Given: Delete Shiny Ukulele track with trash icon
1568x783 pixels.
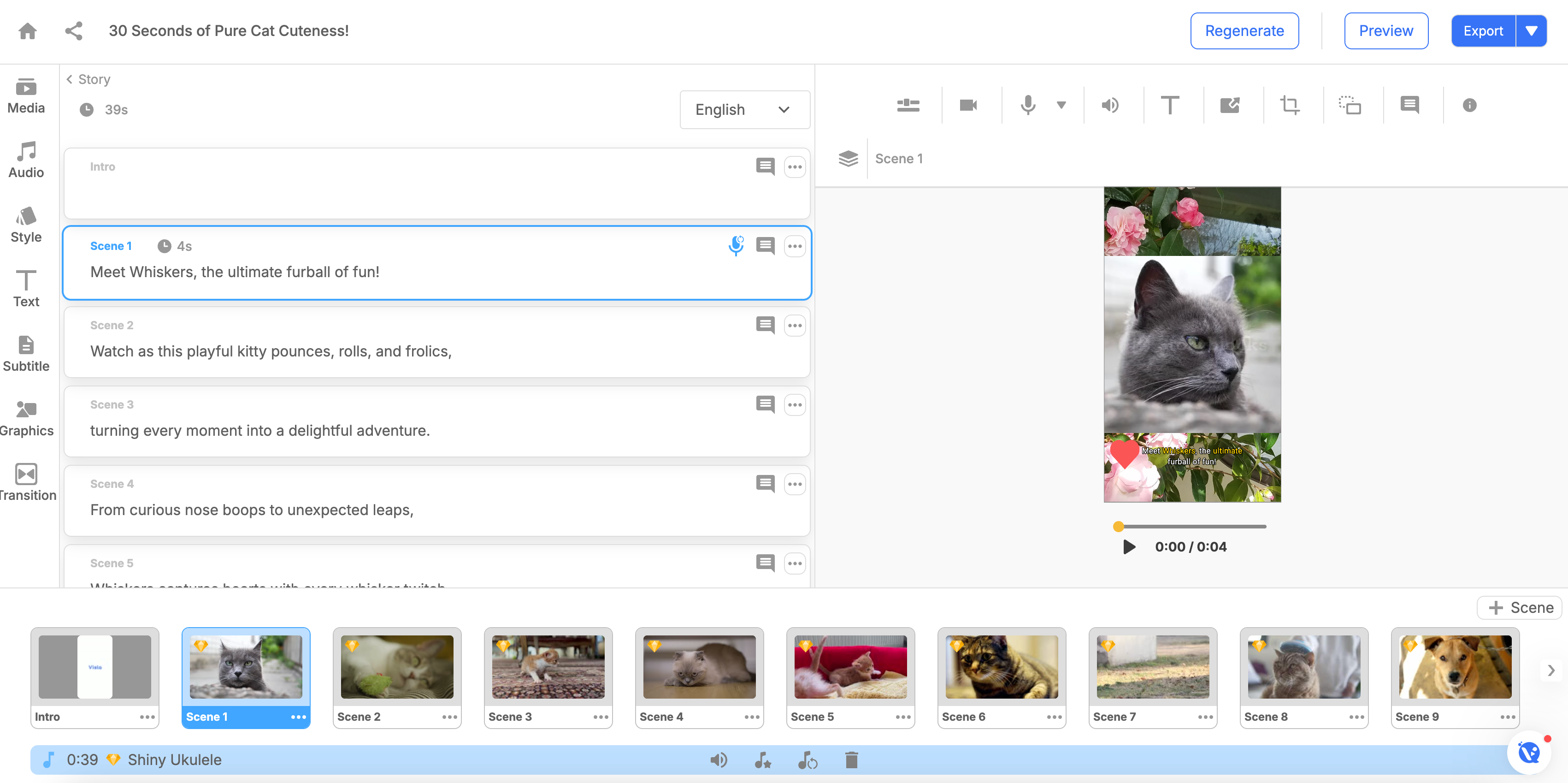Looking at the screenshot, I should 851,760.
